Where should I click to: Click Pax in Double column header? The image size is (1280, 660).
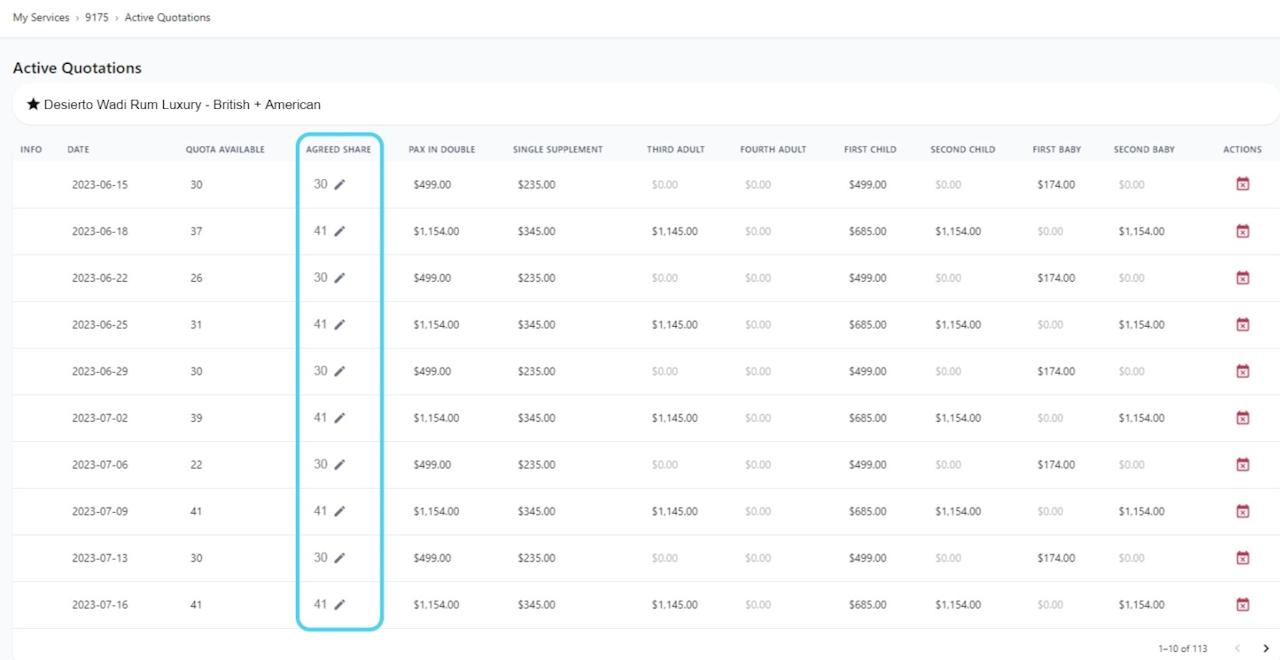click(442, 150)
